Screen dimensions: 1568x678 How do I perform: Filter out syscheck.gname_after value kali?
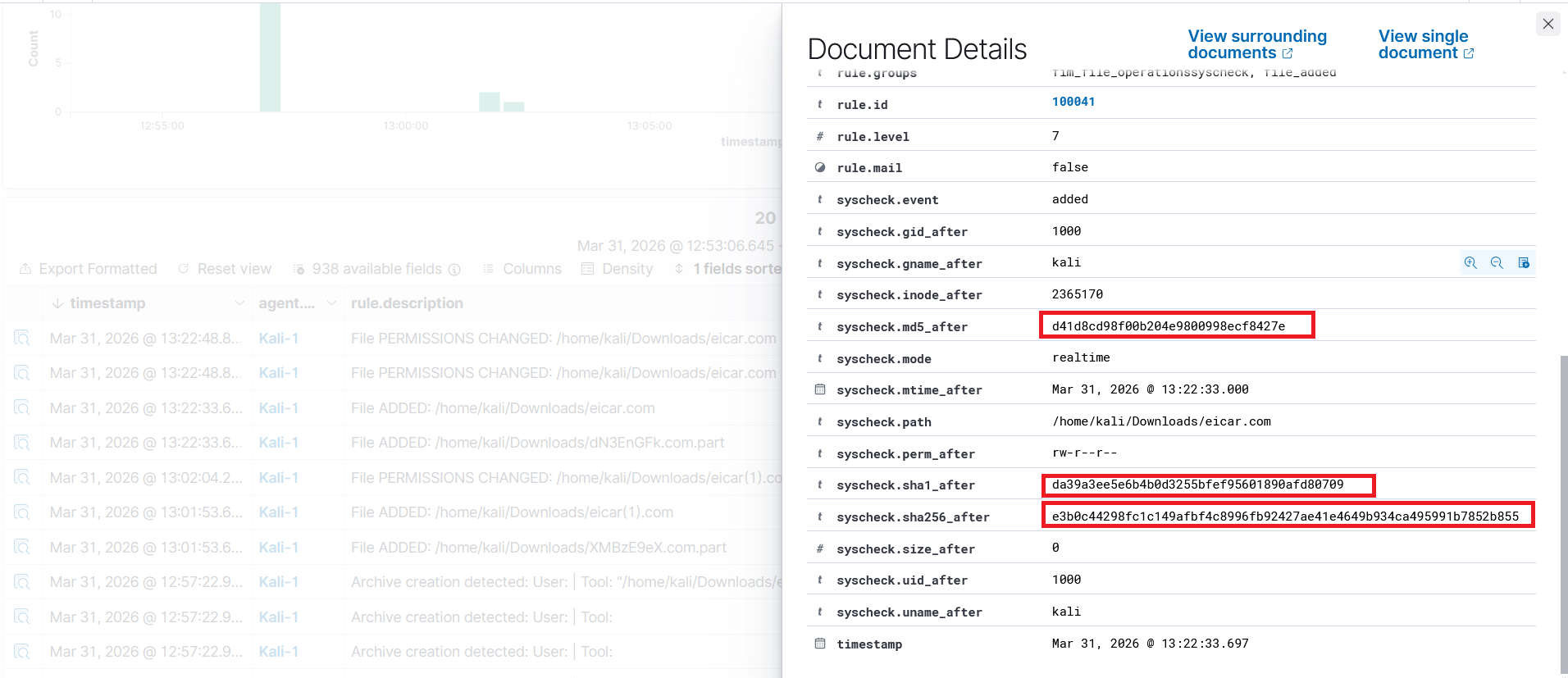pyautogui.click(x=1497, y=263)
